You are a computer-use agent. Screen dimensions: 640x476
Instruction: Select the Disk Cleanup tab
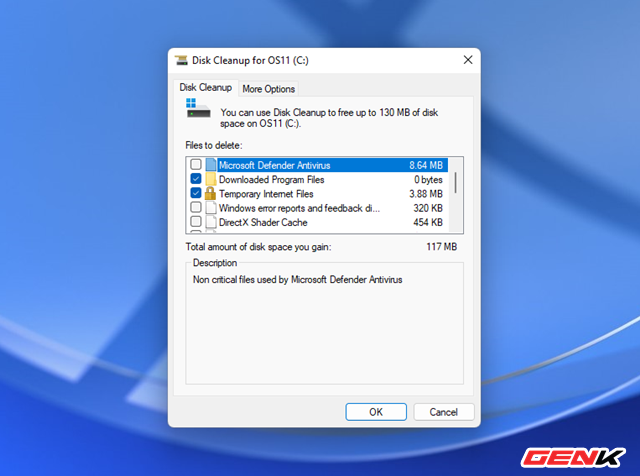coord(206,87)
